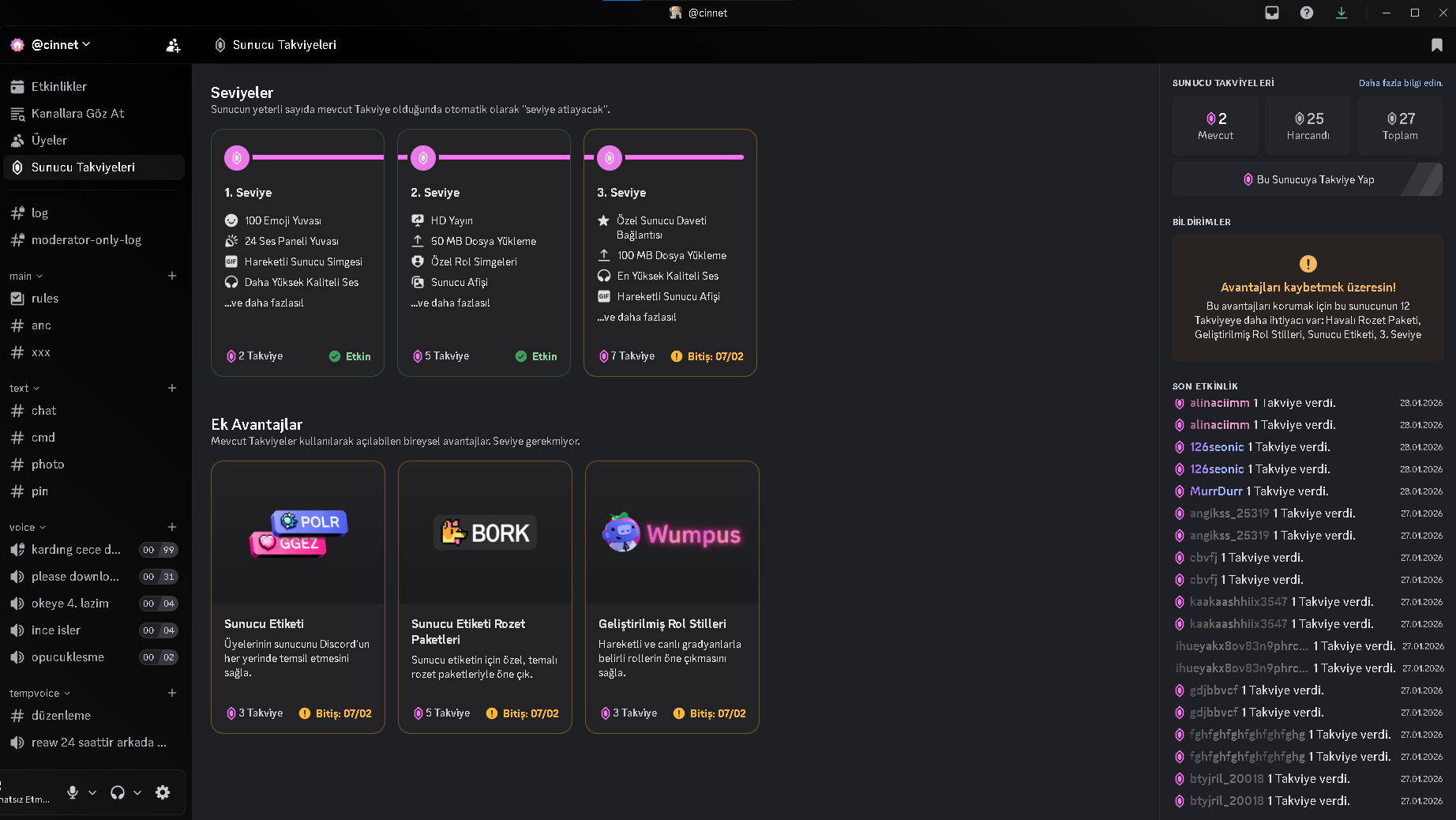Select the '2. Seviye' level card title
Viewport: 1456px width, 820px height.
[x=435, y=193]
